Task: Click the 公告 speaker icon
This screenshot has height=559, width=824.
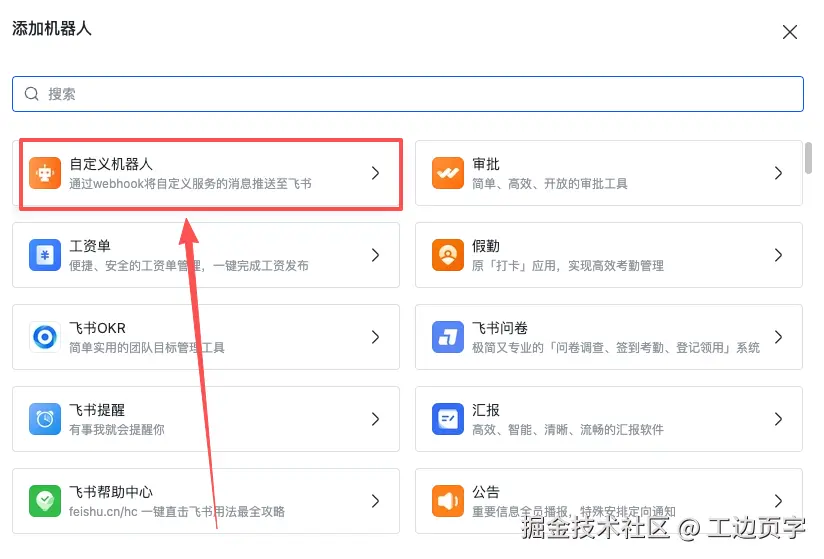Action: (448, 501)
